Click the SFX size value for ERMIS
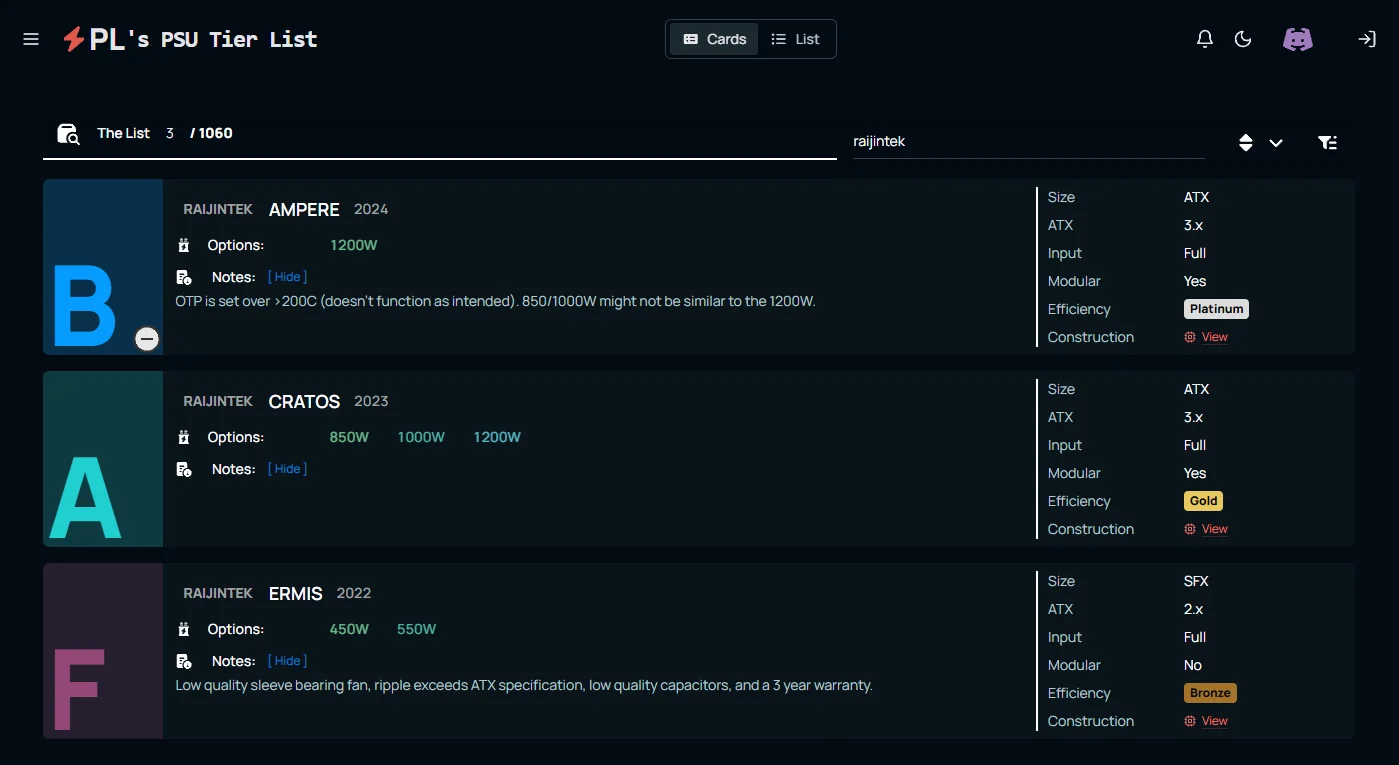This screenshot has height=765, width=1399. click(1196, 581)
